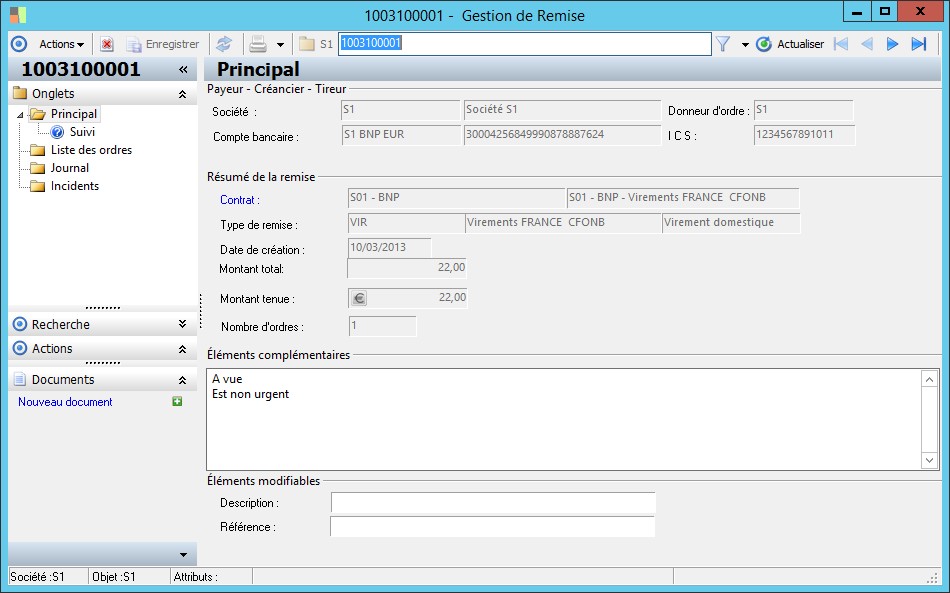
Task: Click the printer icon
Action: [x=258, y=44]
